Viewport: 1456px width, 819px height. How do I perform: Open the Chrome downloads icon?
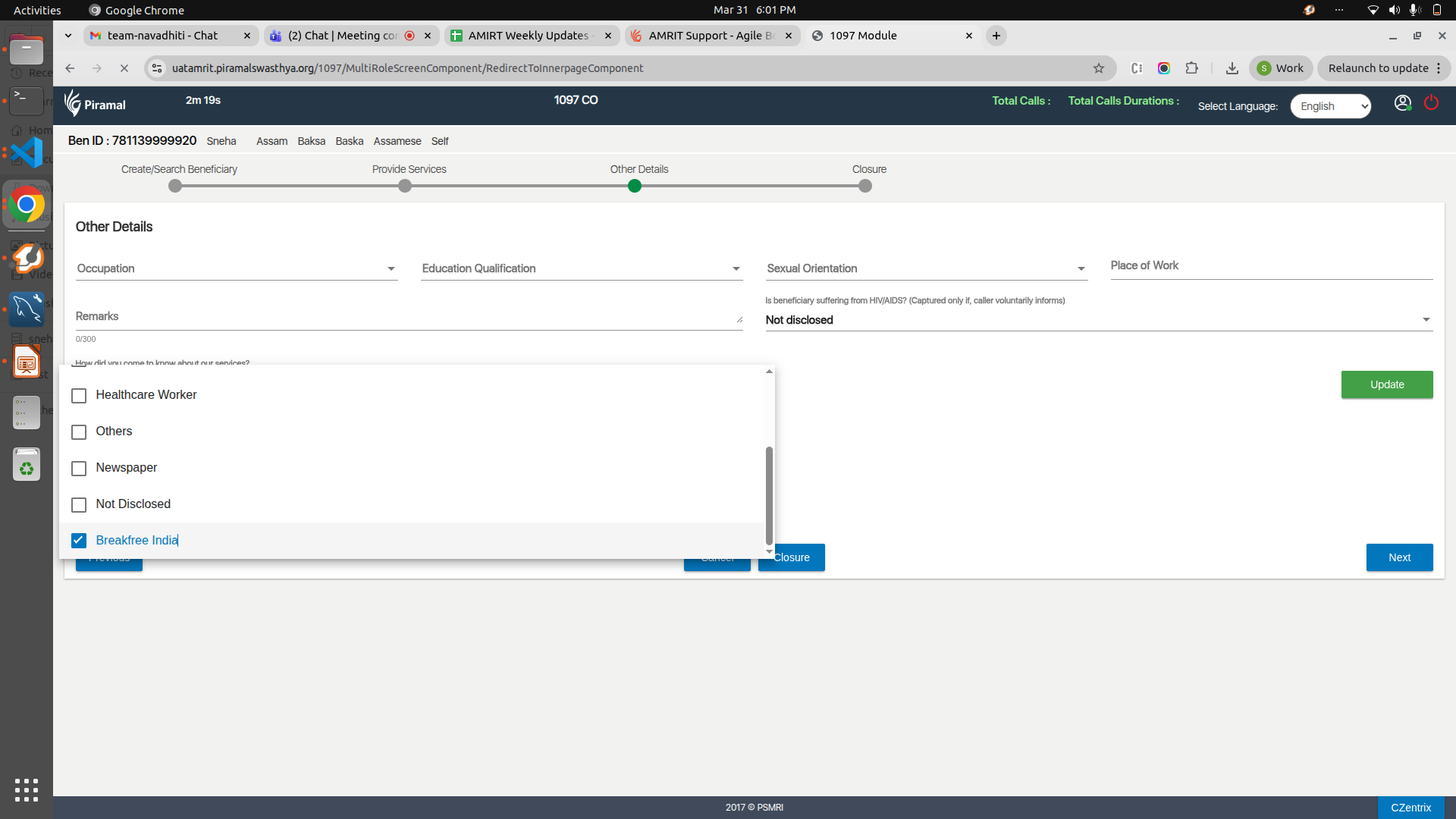click(1232, 68)
